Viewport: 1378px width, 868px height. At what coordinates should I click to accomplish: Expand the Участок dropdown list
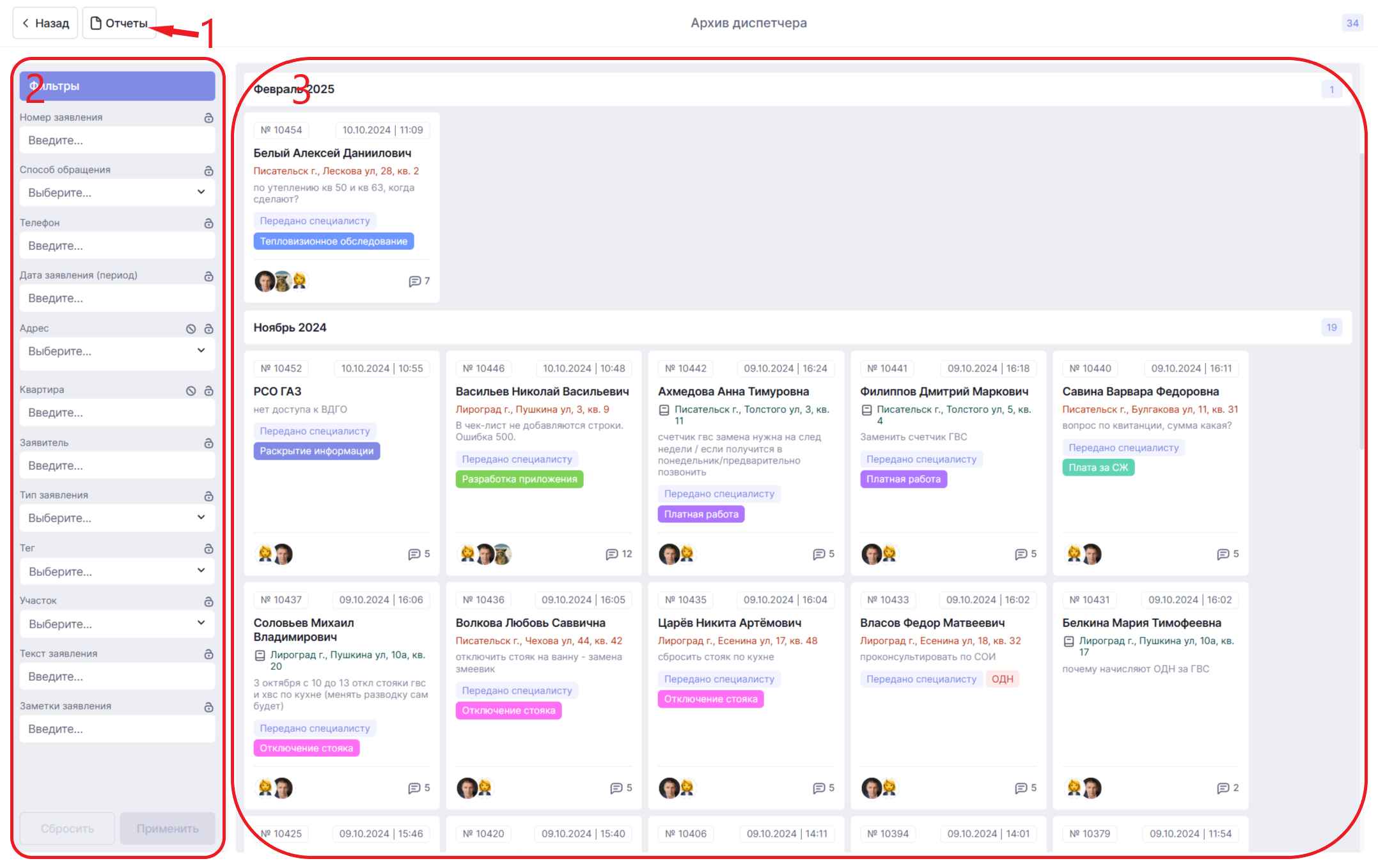click(x=117, y=624)
